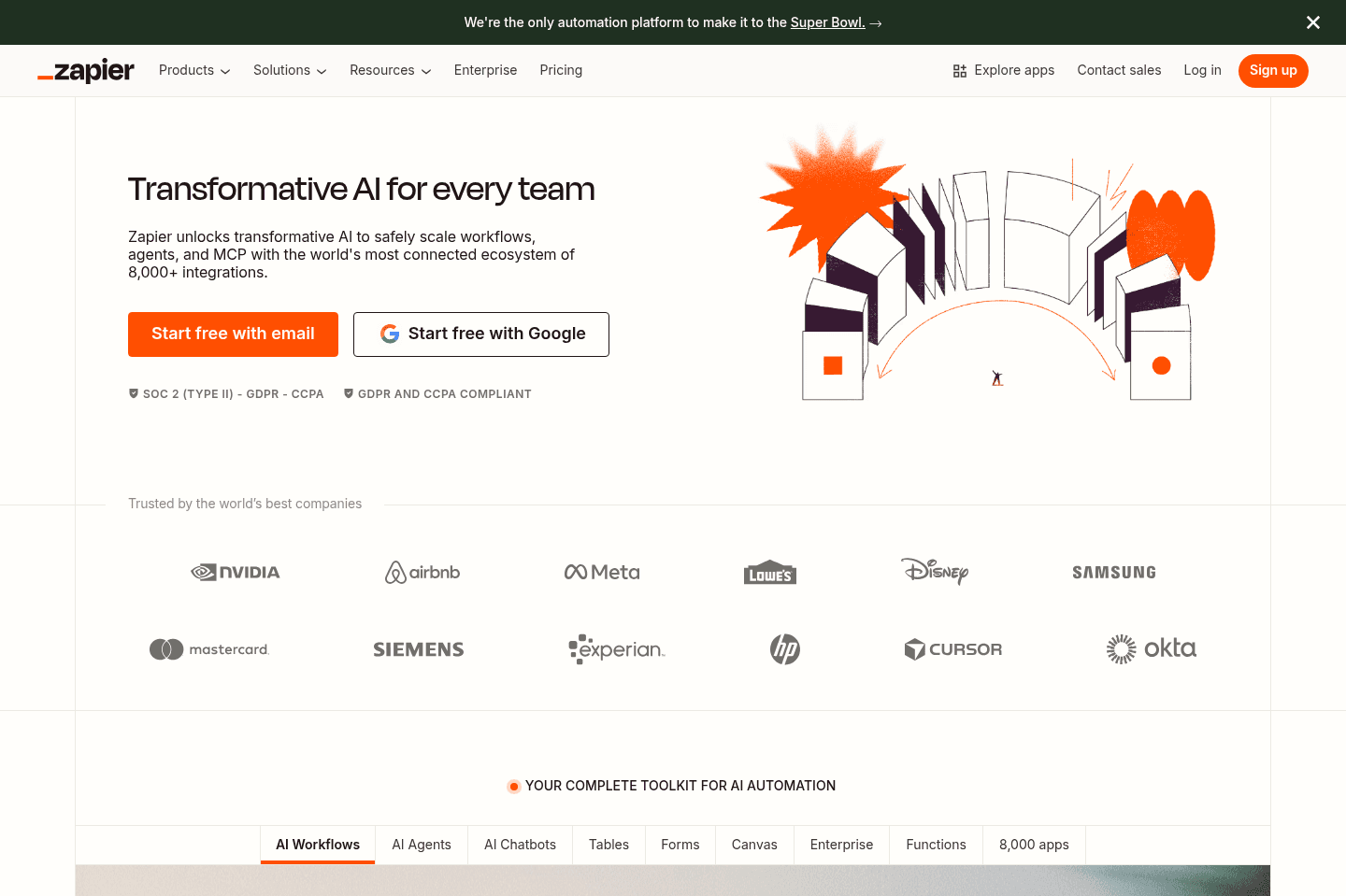Select the Cursor cube logo

[913, 648]
